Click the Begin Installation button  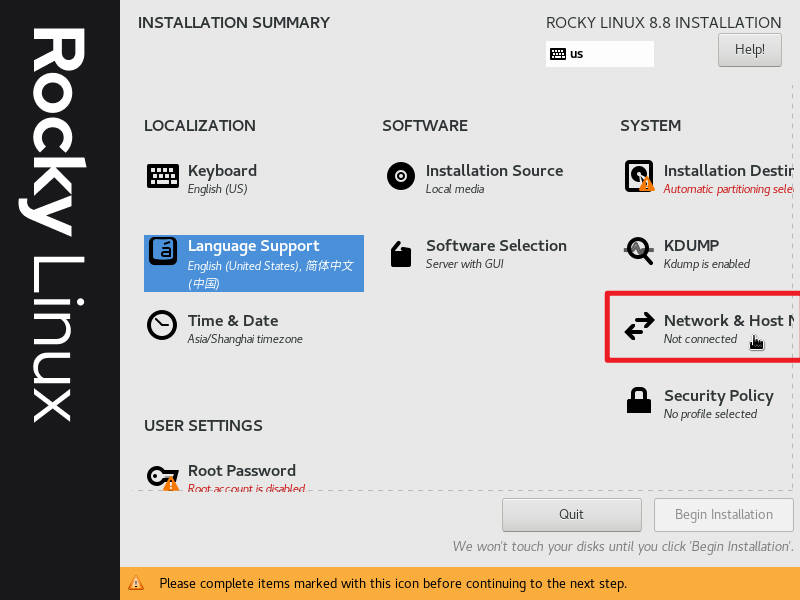(x=723, y=514)
